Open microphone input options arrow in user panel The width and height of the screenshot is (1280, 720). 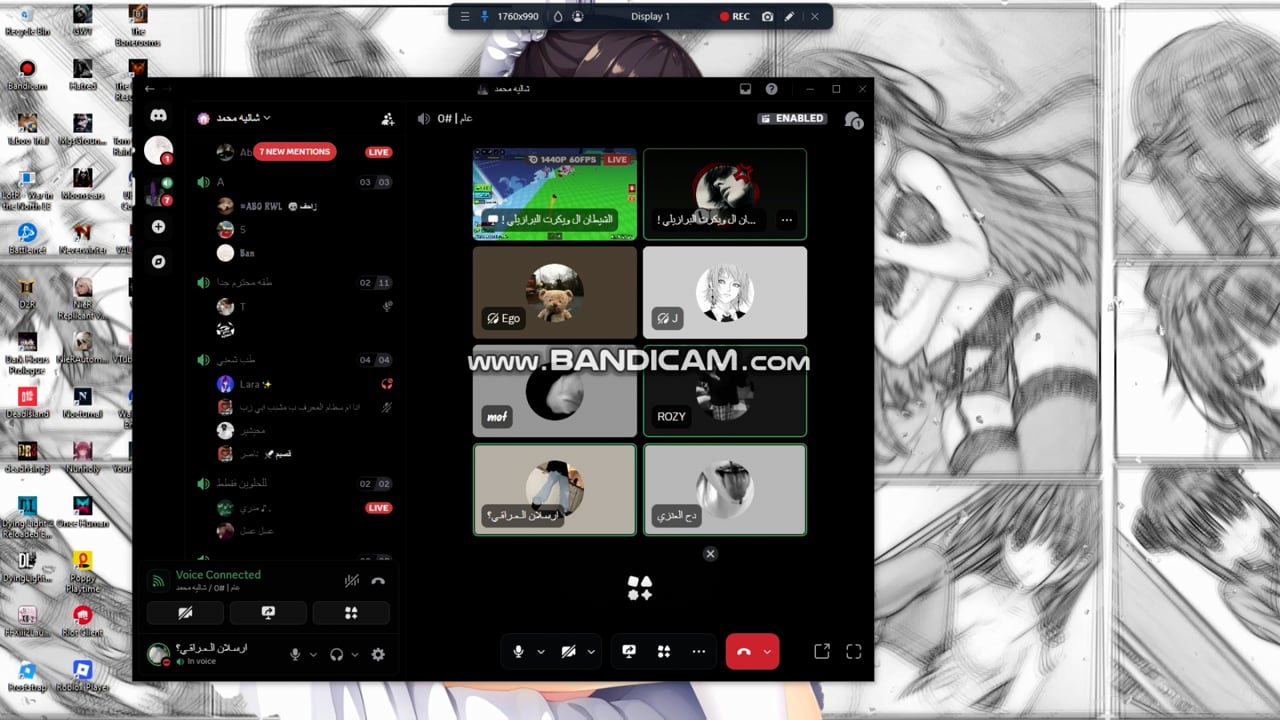click(313, 654)
